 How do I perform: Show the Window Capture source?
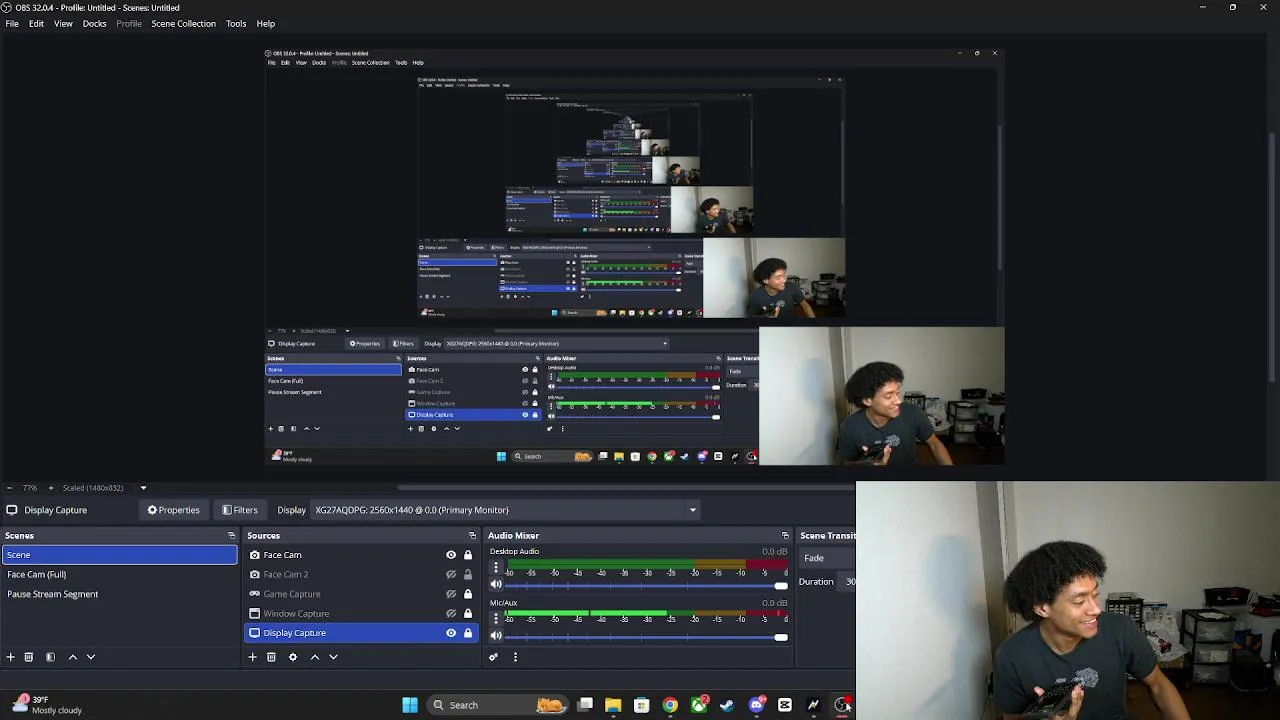(x=451, y=614)
